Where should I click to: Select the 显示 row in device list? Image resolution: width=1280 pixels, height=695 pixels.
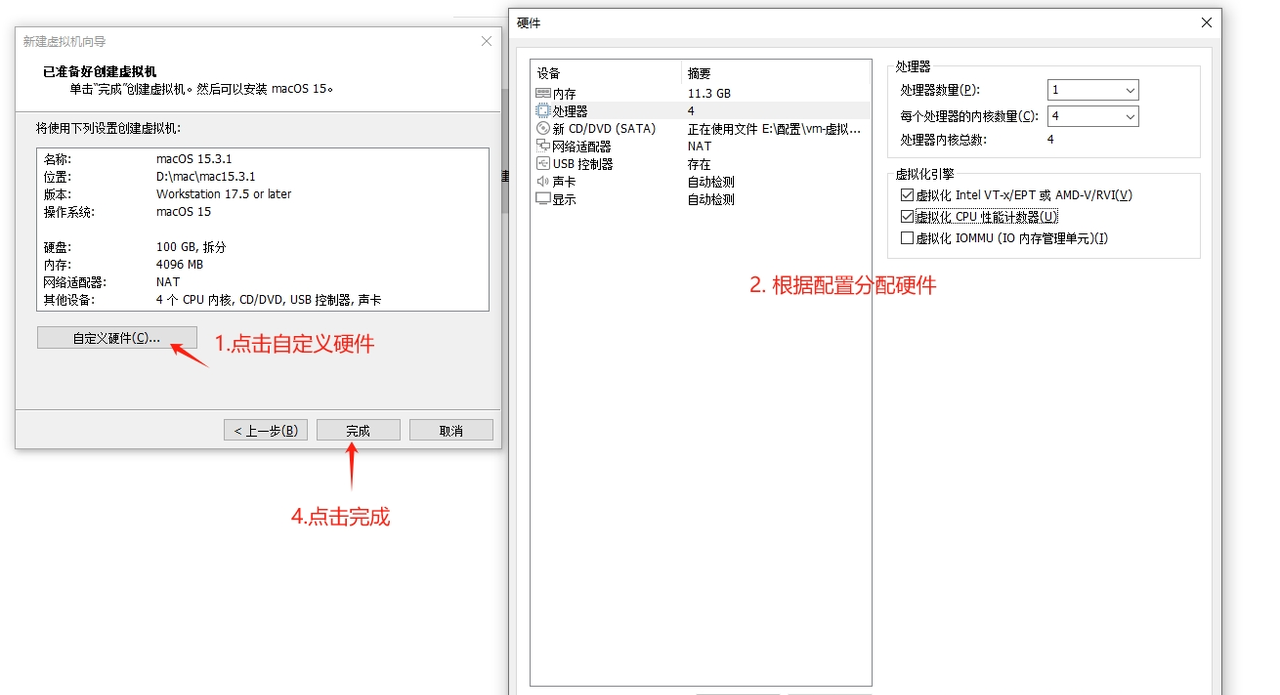point(702,199)
